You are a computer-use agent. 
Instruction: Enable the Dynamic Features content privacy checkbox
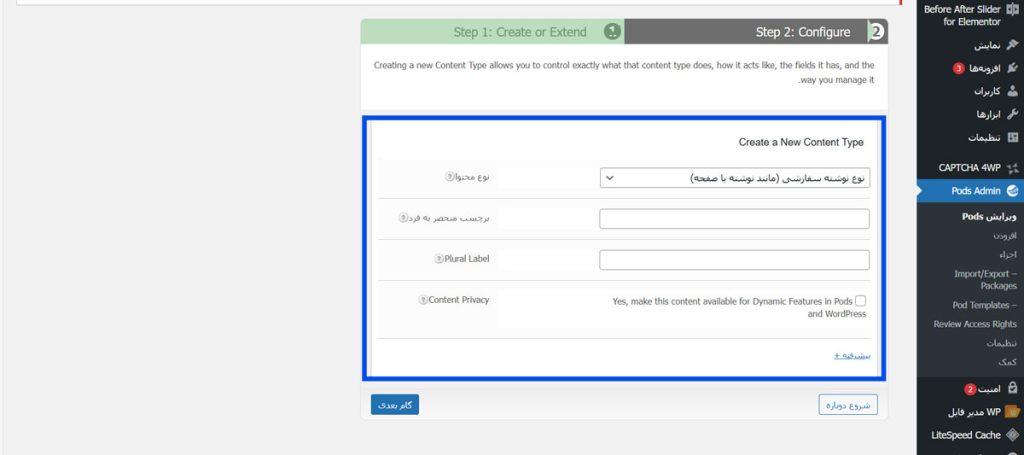(x=861, y=300)
